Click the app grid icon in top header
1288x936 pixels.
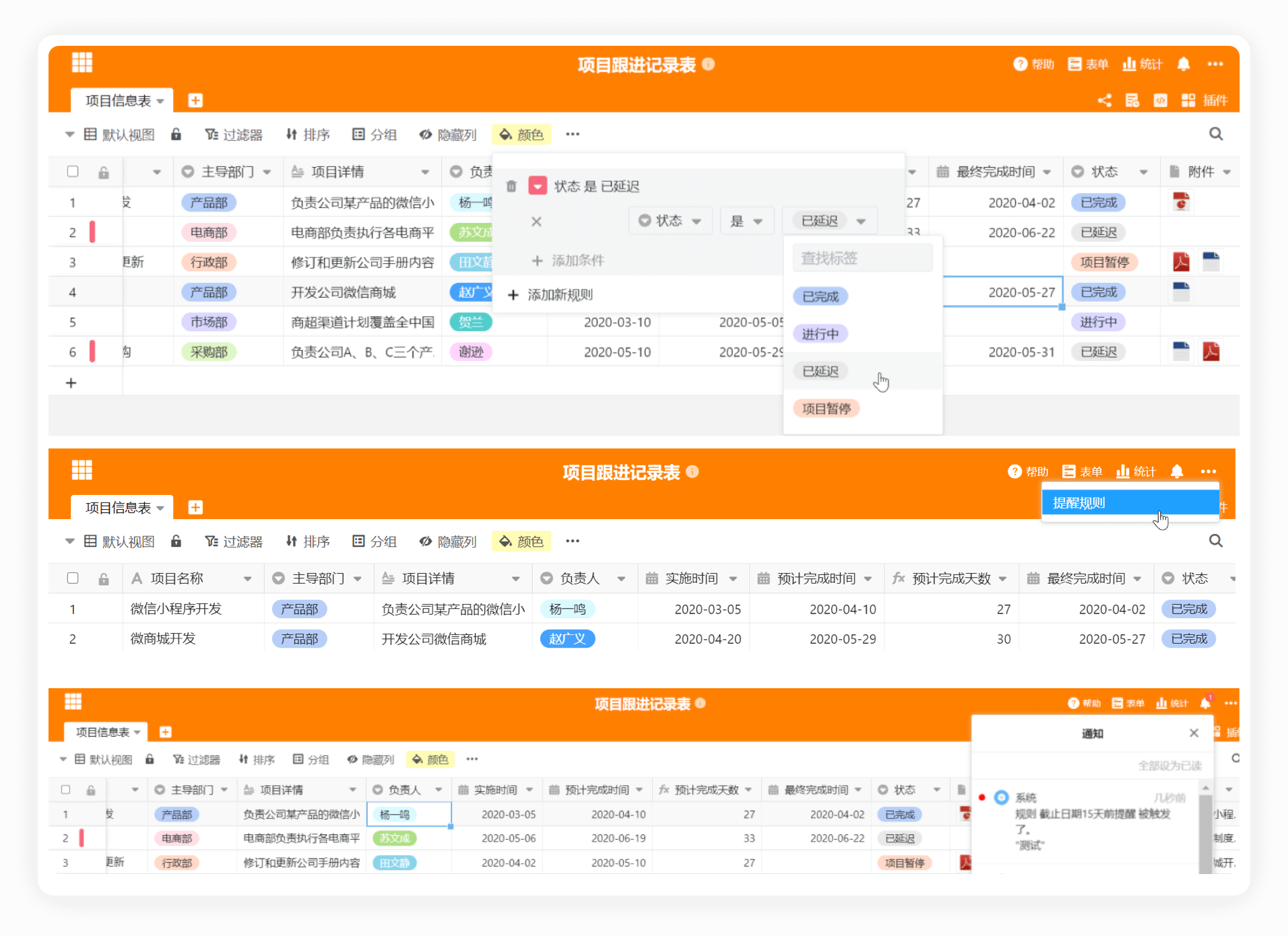[x=82, y=63]
